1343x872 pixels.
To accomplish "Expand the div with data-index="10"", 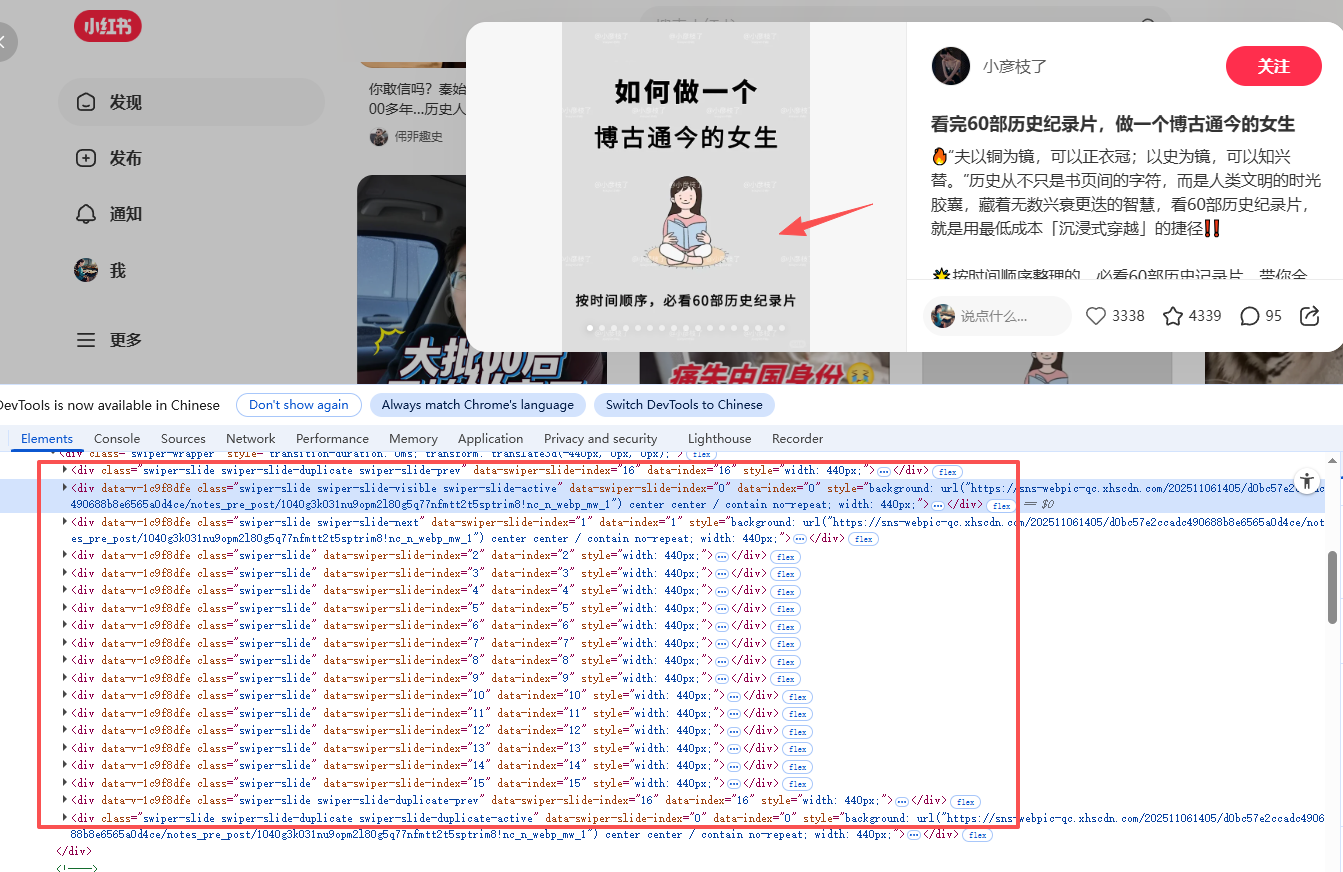I will pyautogui.click(x=66, y=695).
